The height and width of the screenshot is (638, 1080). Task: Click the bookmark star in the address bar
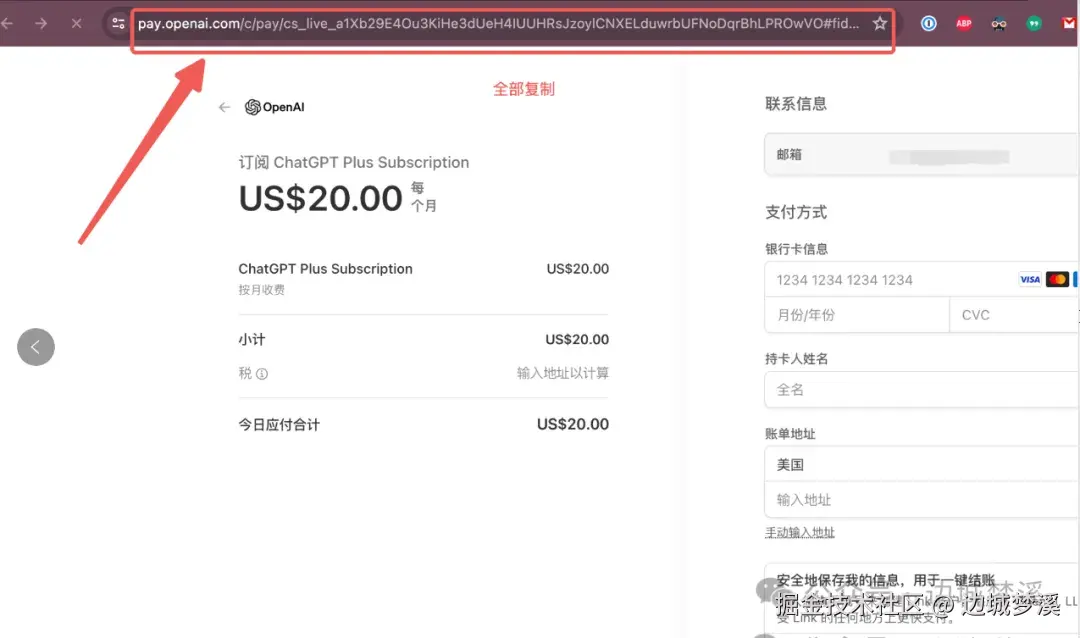click(877, 22)
